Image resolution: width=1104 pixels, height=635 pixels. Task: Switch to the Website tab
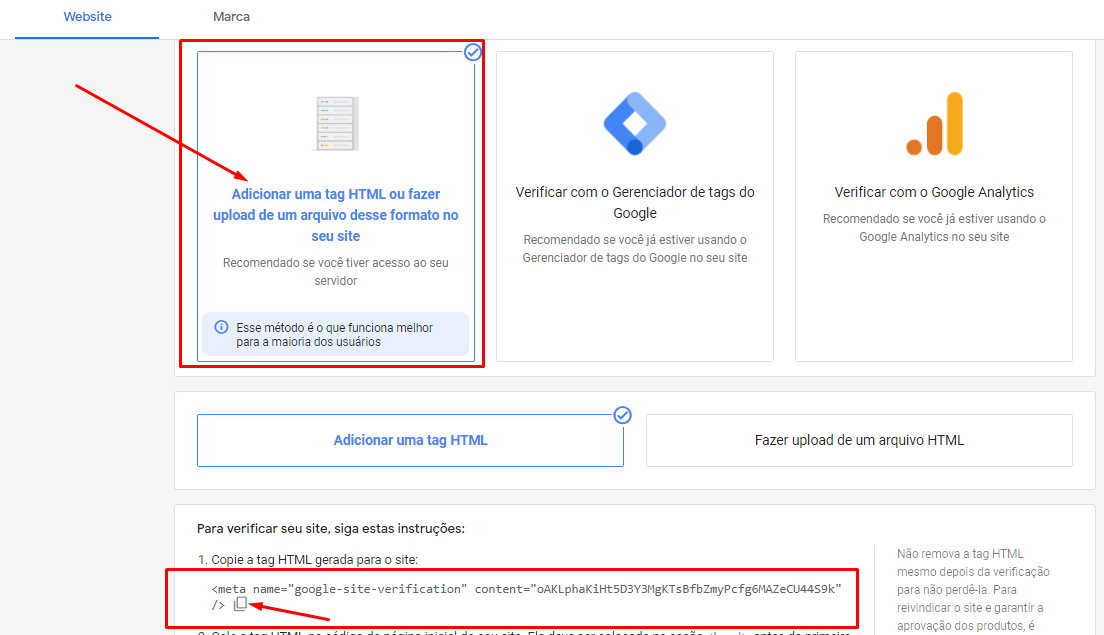point(87,17)
